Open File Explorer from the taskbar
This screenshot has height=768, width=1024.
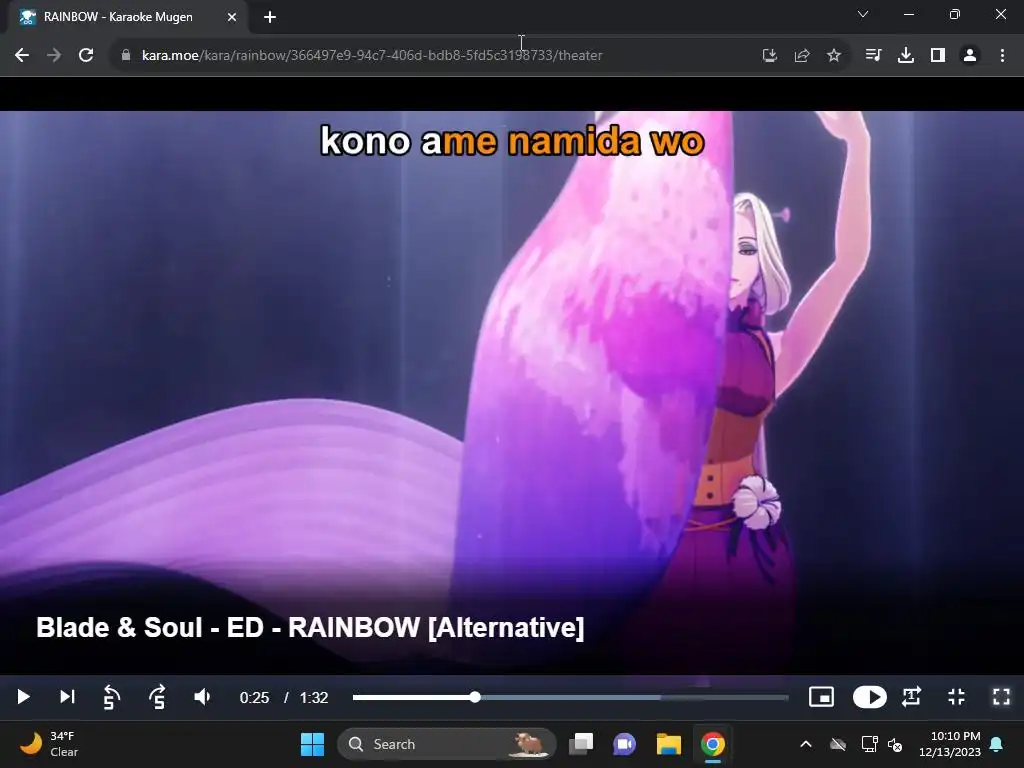669,744
